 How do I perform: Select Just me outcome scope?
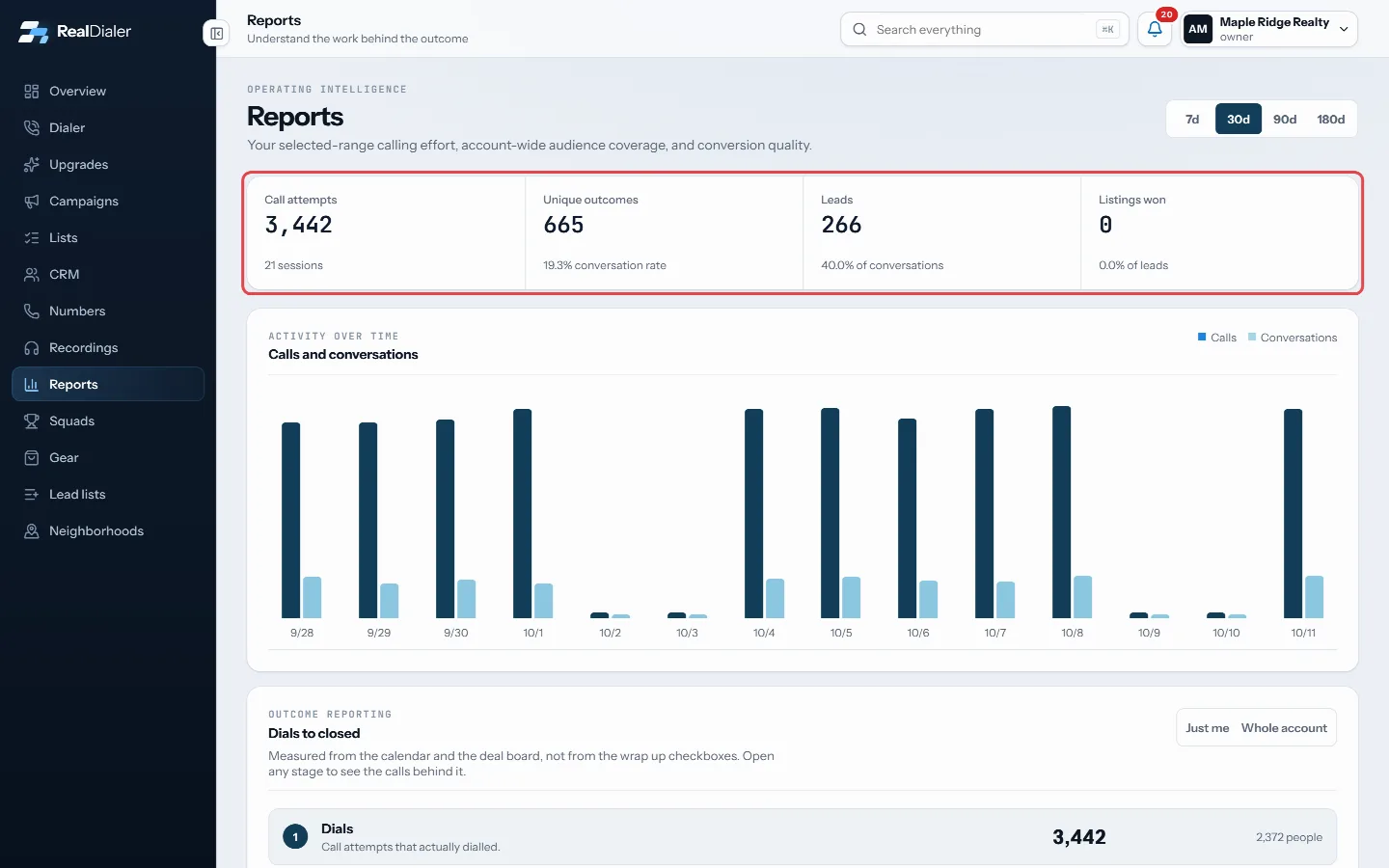[1208, 728]
